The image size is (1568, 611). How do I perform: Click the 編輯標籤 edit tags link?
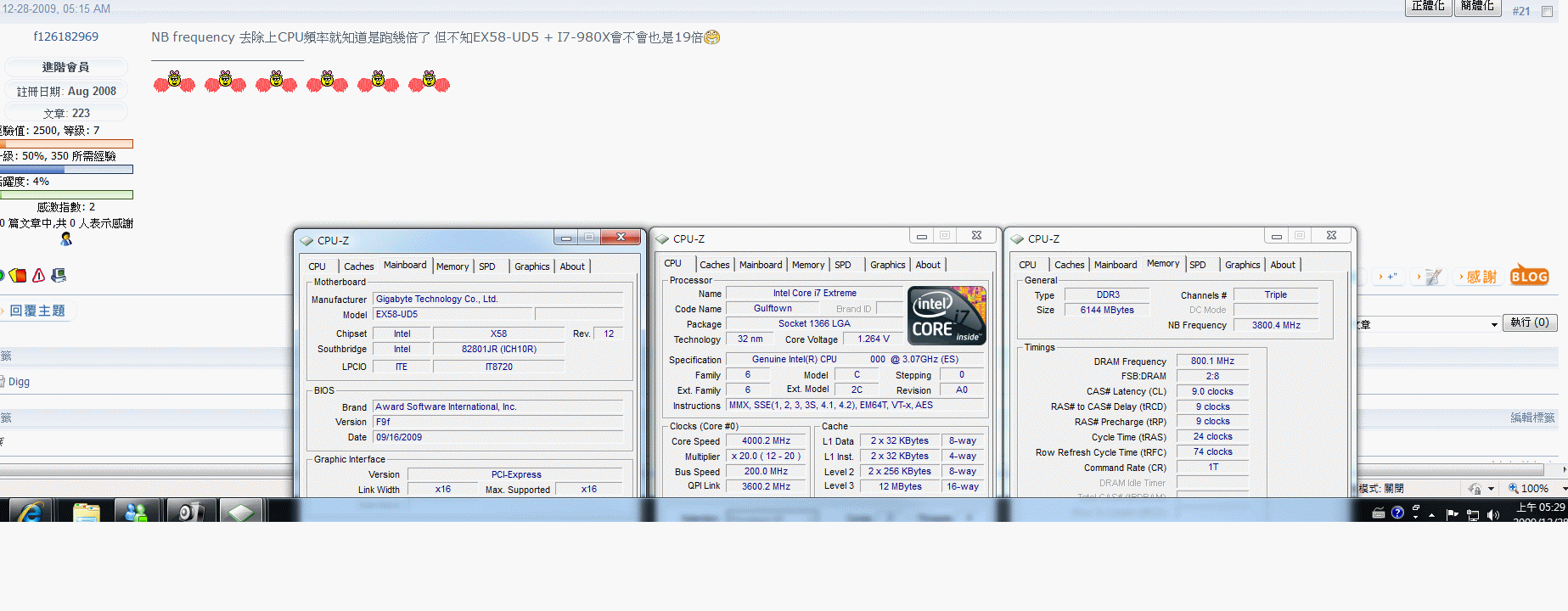click(x=1533, y=418)
